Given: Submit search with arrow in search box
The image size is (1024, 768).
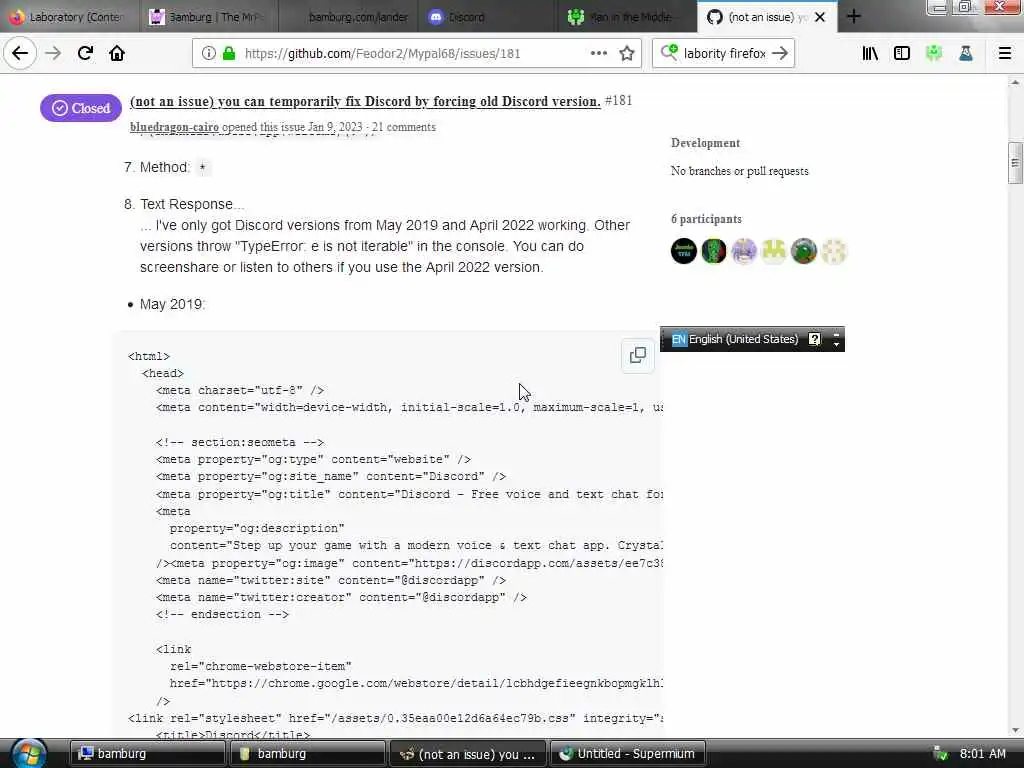Looking at the screenshot, I should (780, 53).
